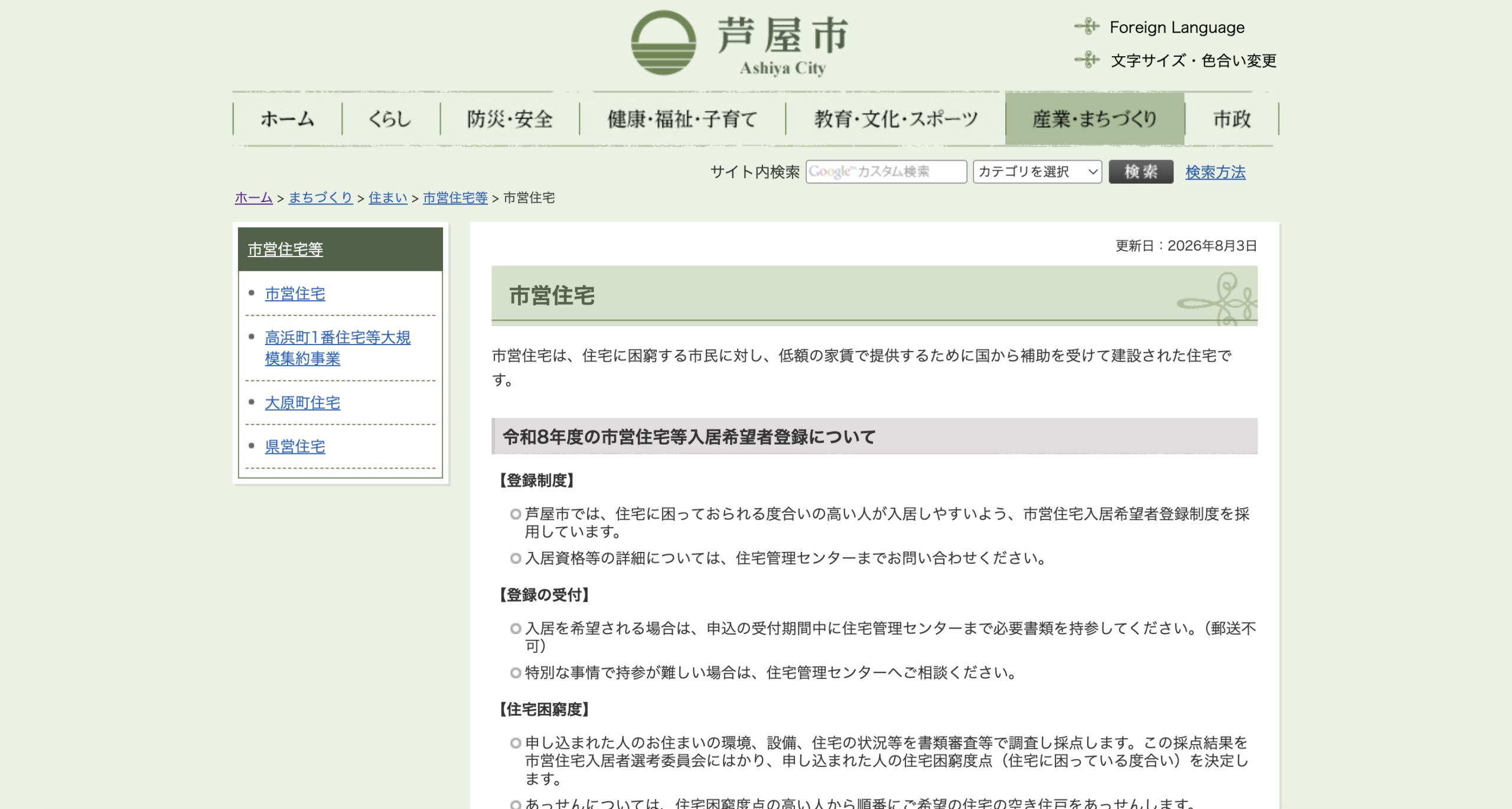Image resolution: width=1512 pixels, height=809 pixels.
Task: Select the 健康・福祉・子育て navigation tab
Action: point(682,119)
